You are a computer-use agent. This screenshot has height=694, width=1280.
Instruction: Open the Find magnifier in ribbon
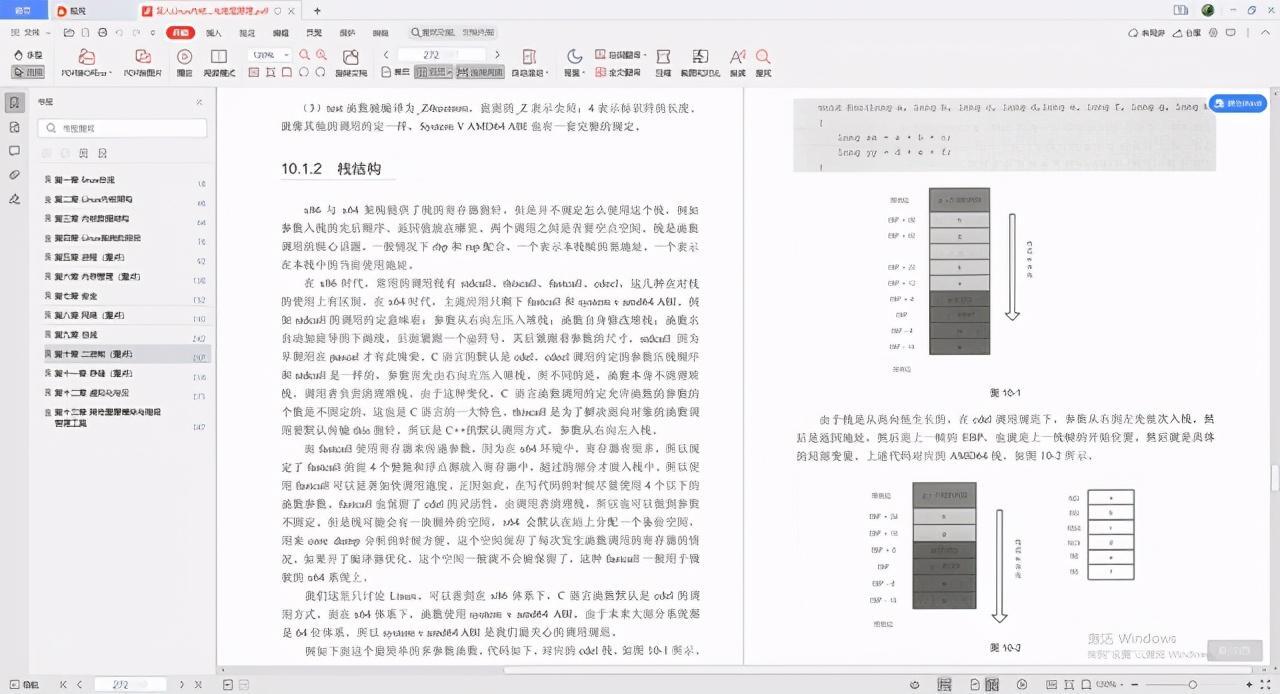click(763, 63)
